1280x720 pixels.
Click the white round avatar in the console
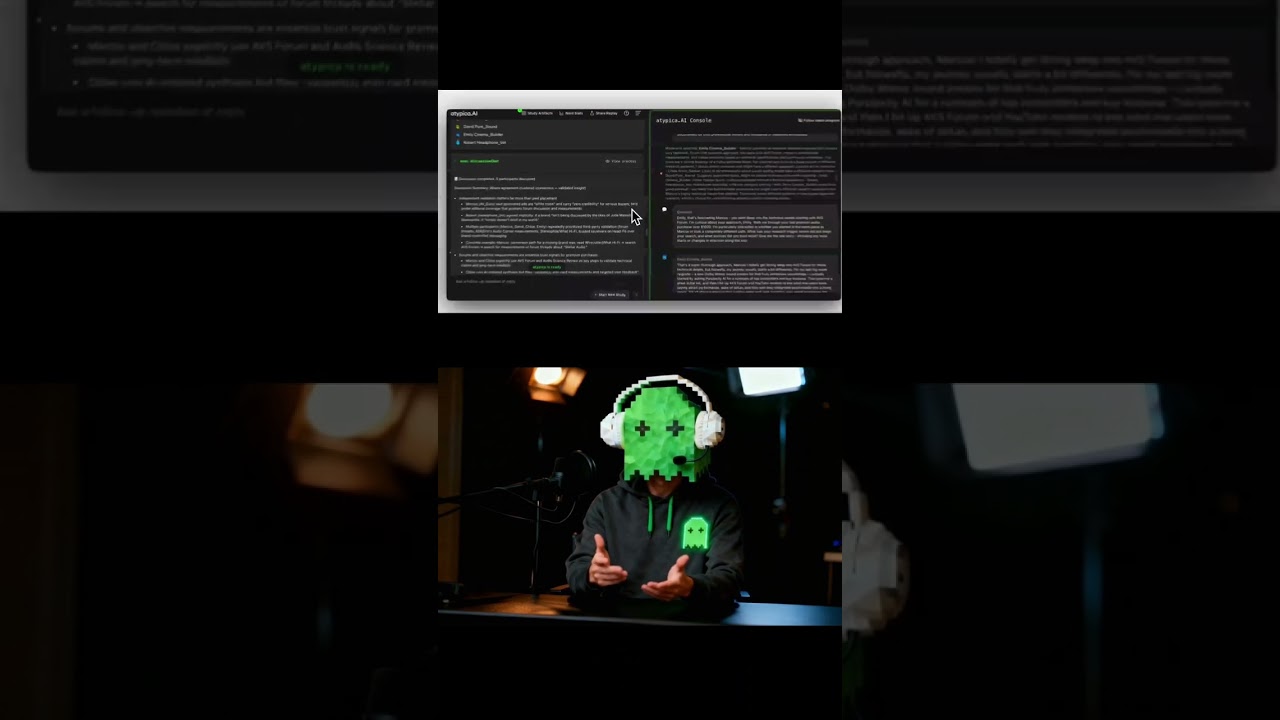pyautogui.click(x=664, y=209)
